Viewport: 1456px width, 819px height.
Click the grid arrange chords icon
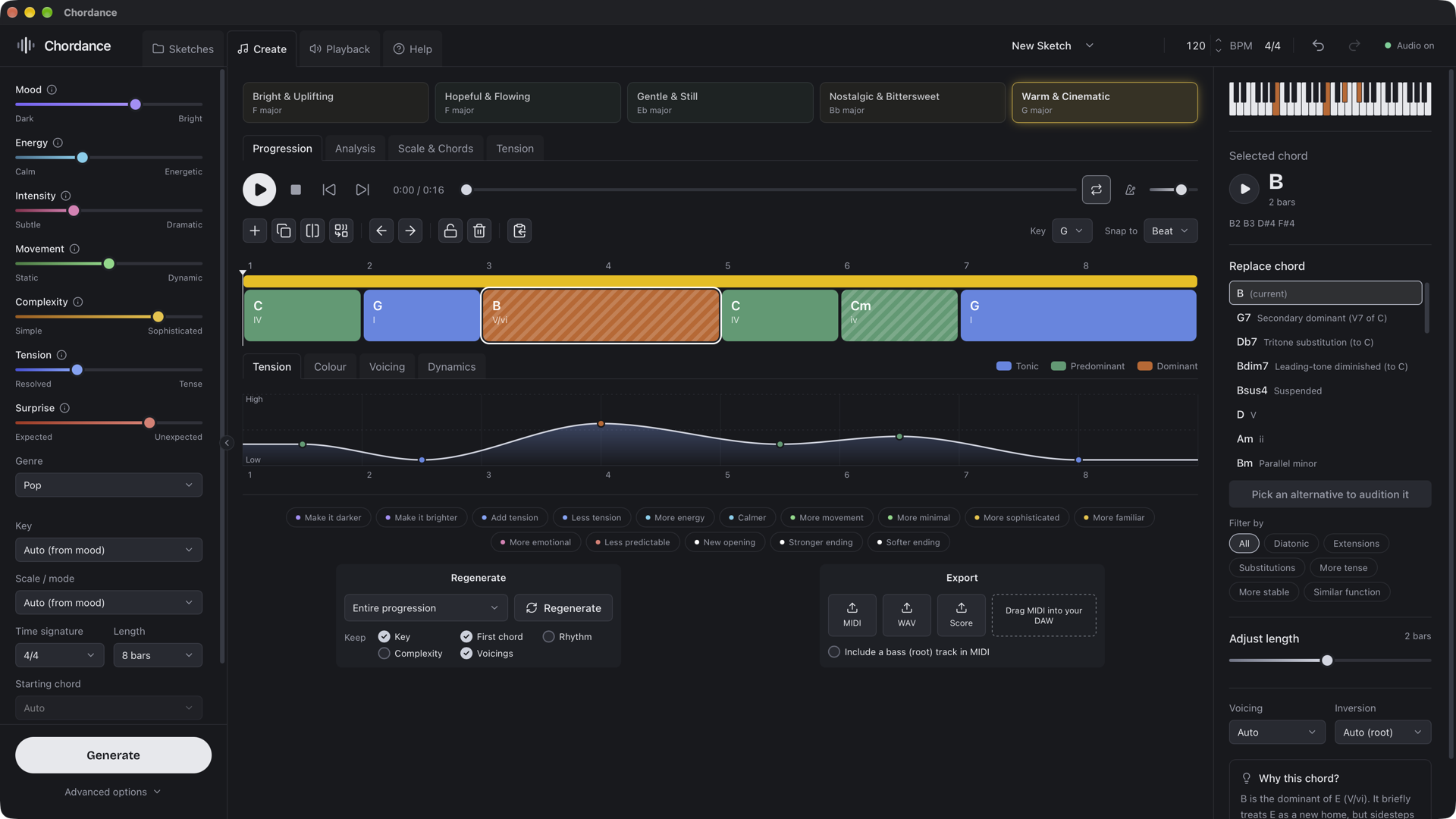pyautogui.click(x=341, y=231)
